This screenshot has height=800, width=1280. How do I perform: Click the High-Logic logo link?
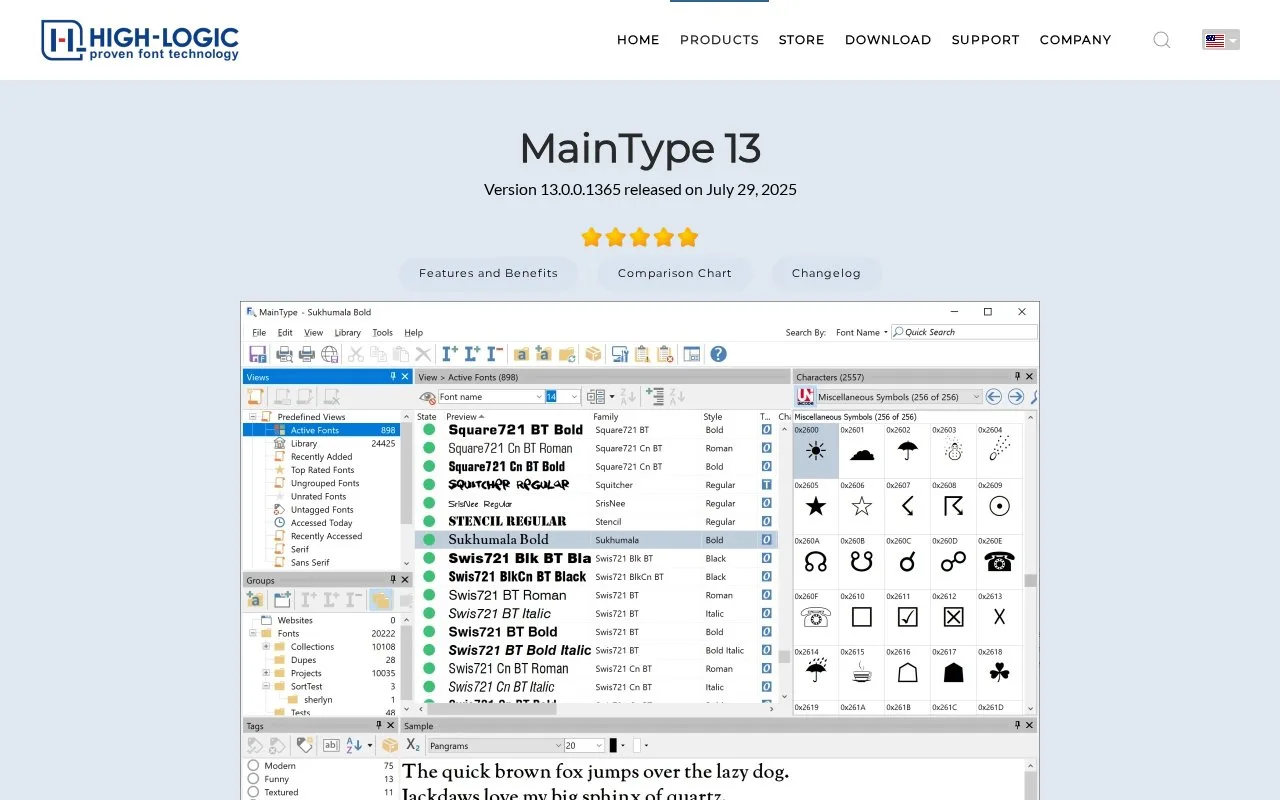pos(140,40)
